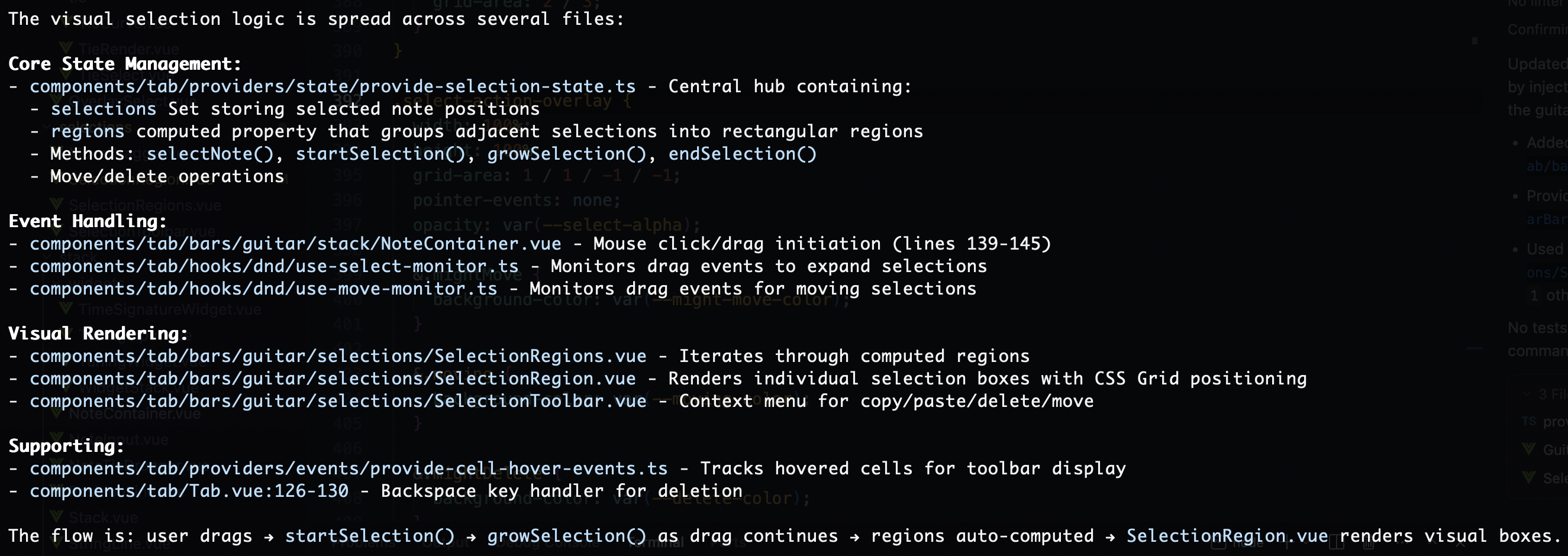Open SelectionRegion.vue path under Visual Rendering
The height and width of the screenshot is (556, 1568).
coord(333,379)
